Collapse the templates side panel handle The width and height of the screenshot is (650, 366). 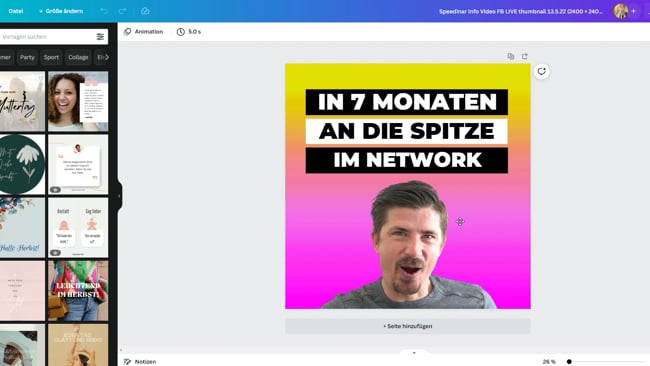119,196
